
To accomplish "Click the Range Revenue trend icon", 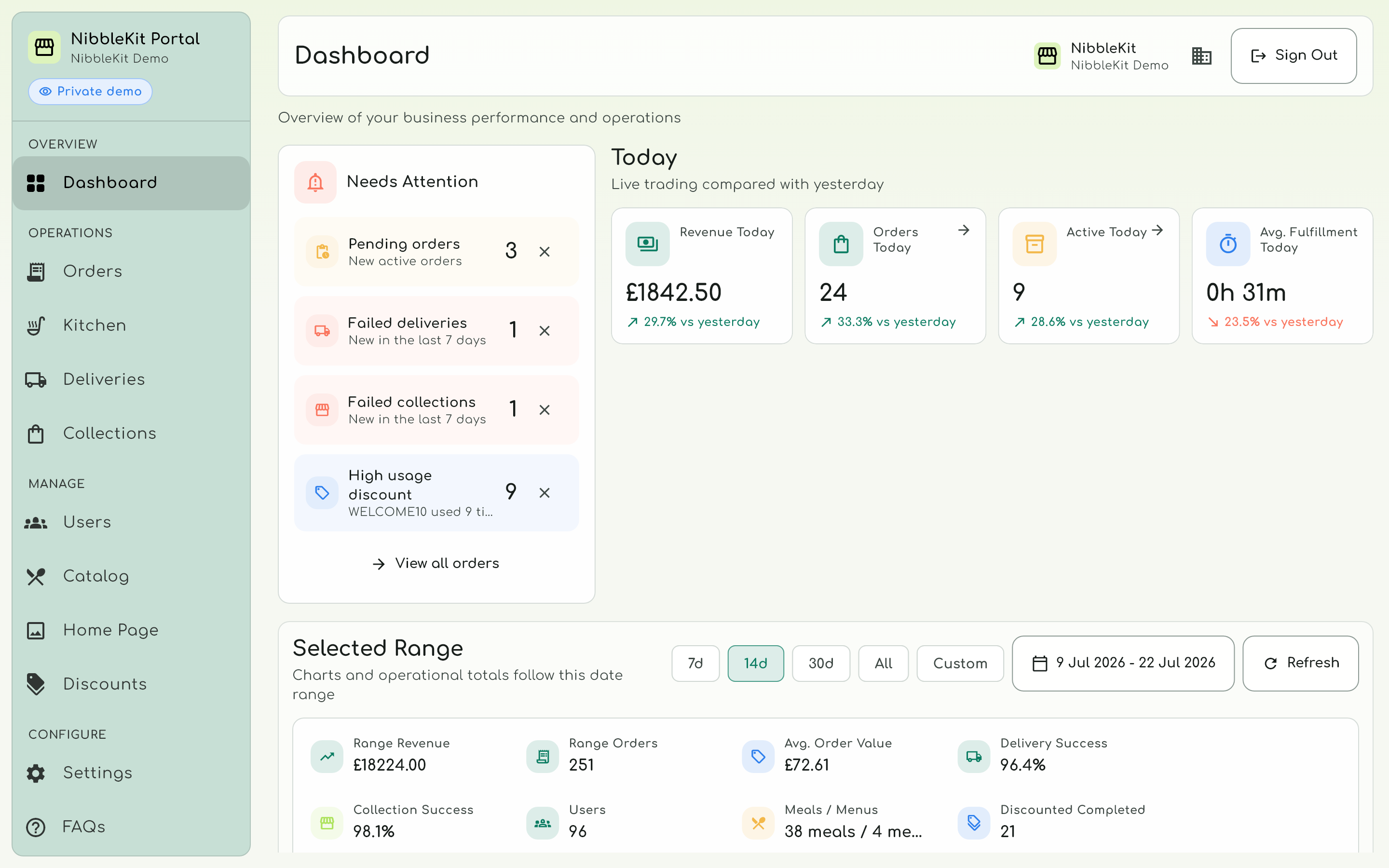I will (327, 757).
